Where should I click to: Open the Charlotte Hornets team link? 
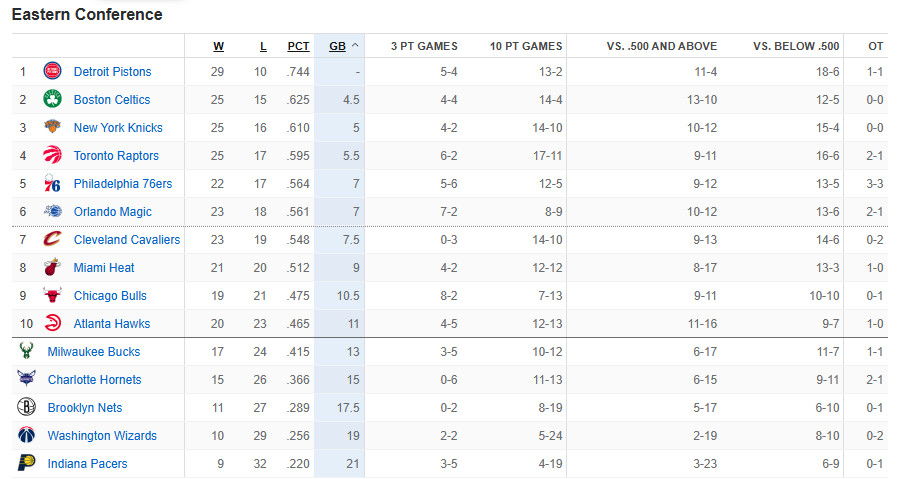pyautogui.click(x=94, y=380)
